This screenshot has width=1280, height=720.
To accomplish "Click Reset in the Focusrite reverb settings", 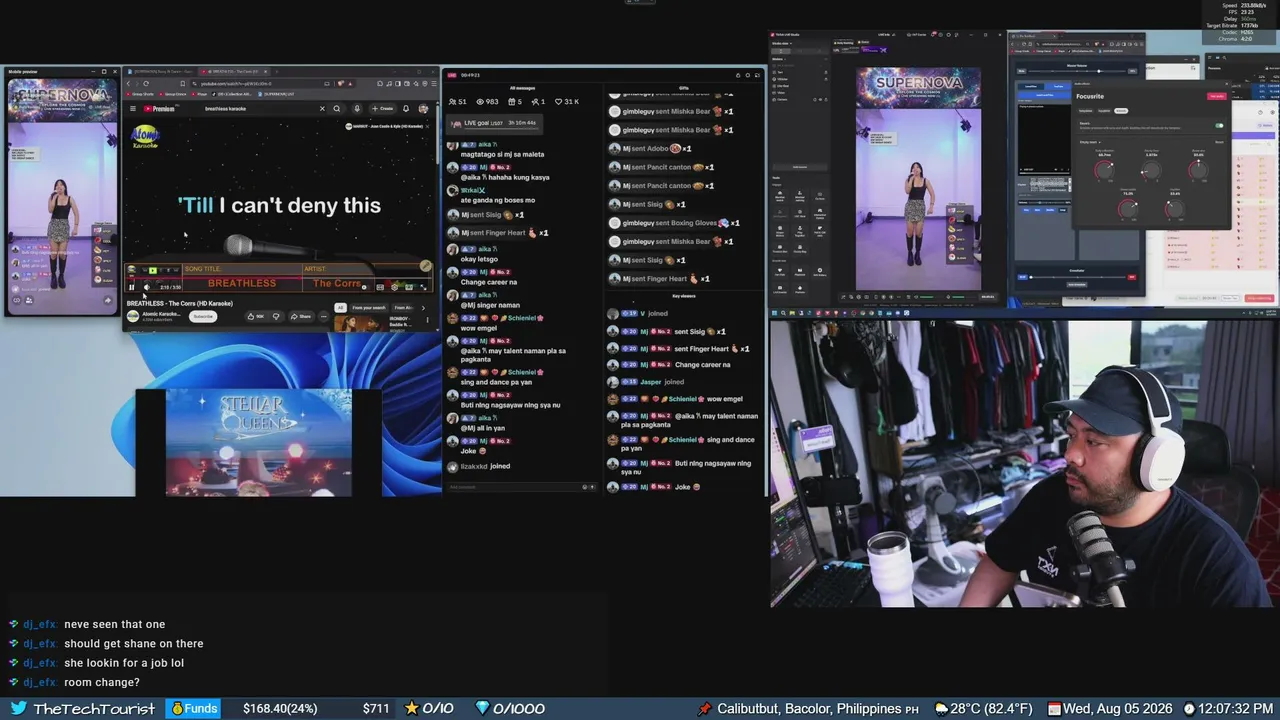I will [1219, 142].
